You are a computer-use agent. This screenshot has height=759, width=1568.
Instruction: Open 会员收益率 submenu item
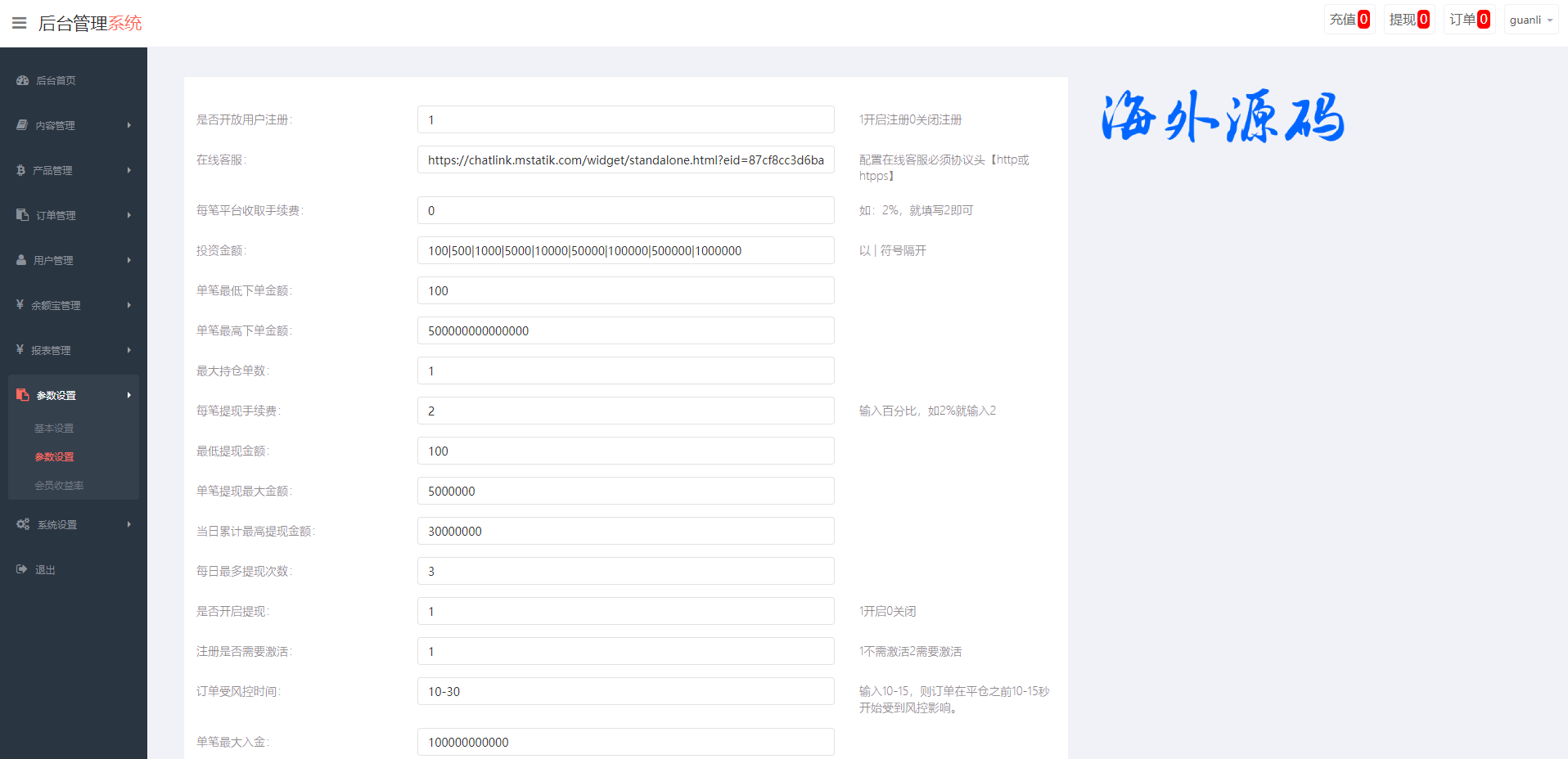(x=59, y=486)
